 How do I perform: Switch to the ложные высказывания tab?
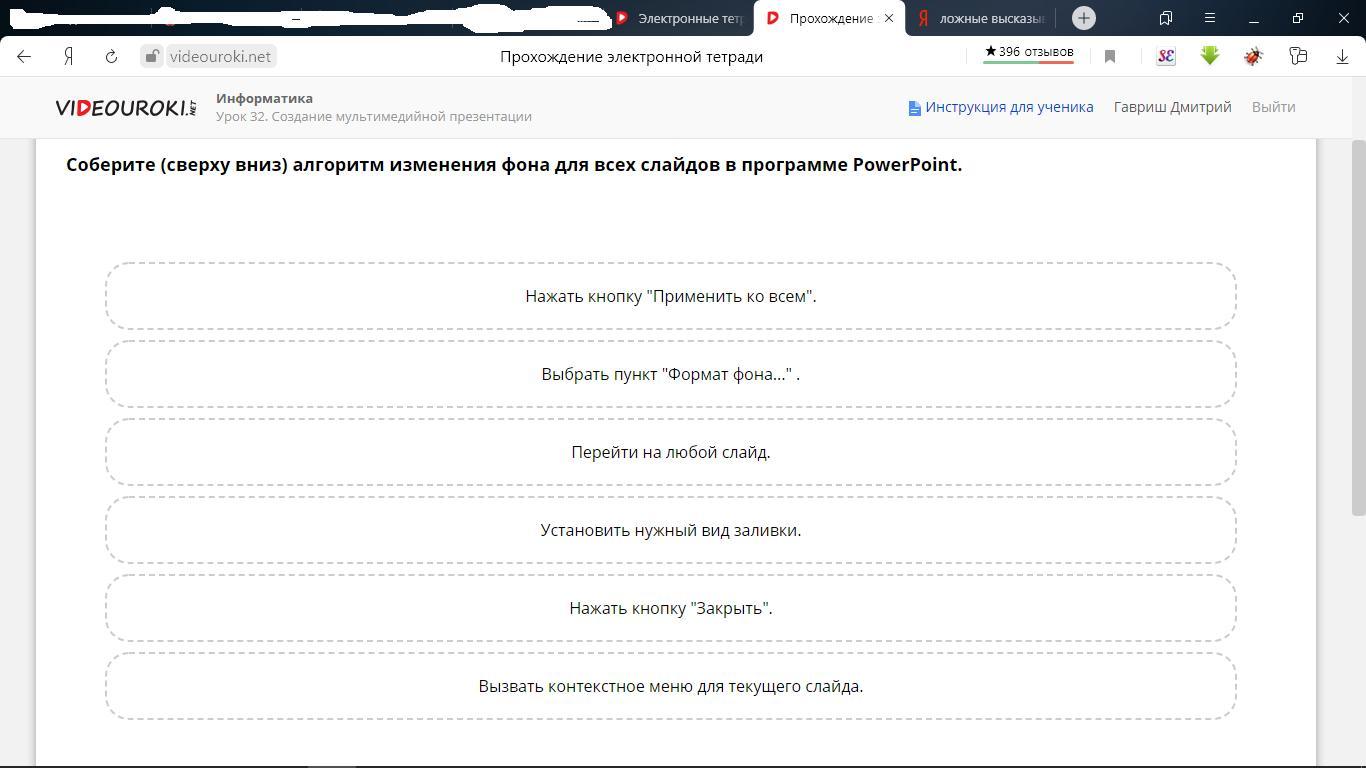(x=982, y=18)
